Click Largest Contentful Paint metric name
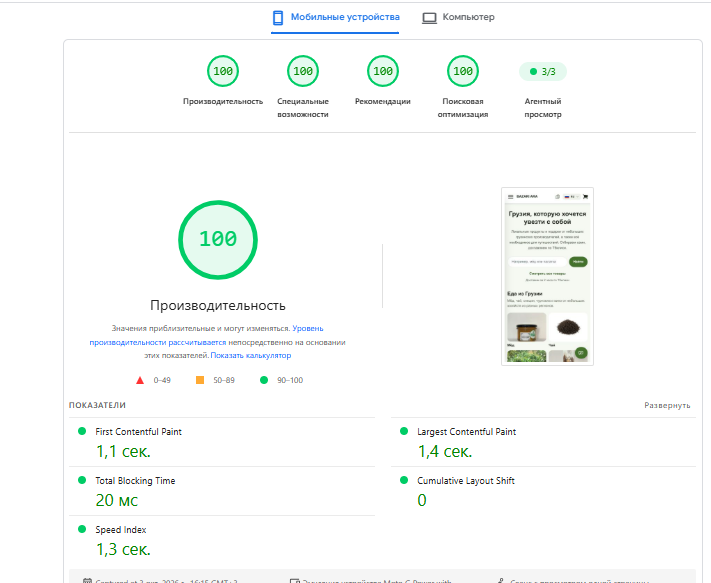This screenshot has width=711, height=583. 467,432
